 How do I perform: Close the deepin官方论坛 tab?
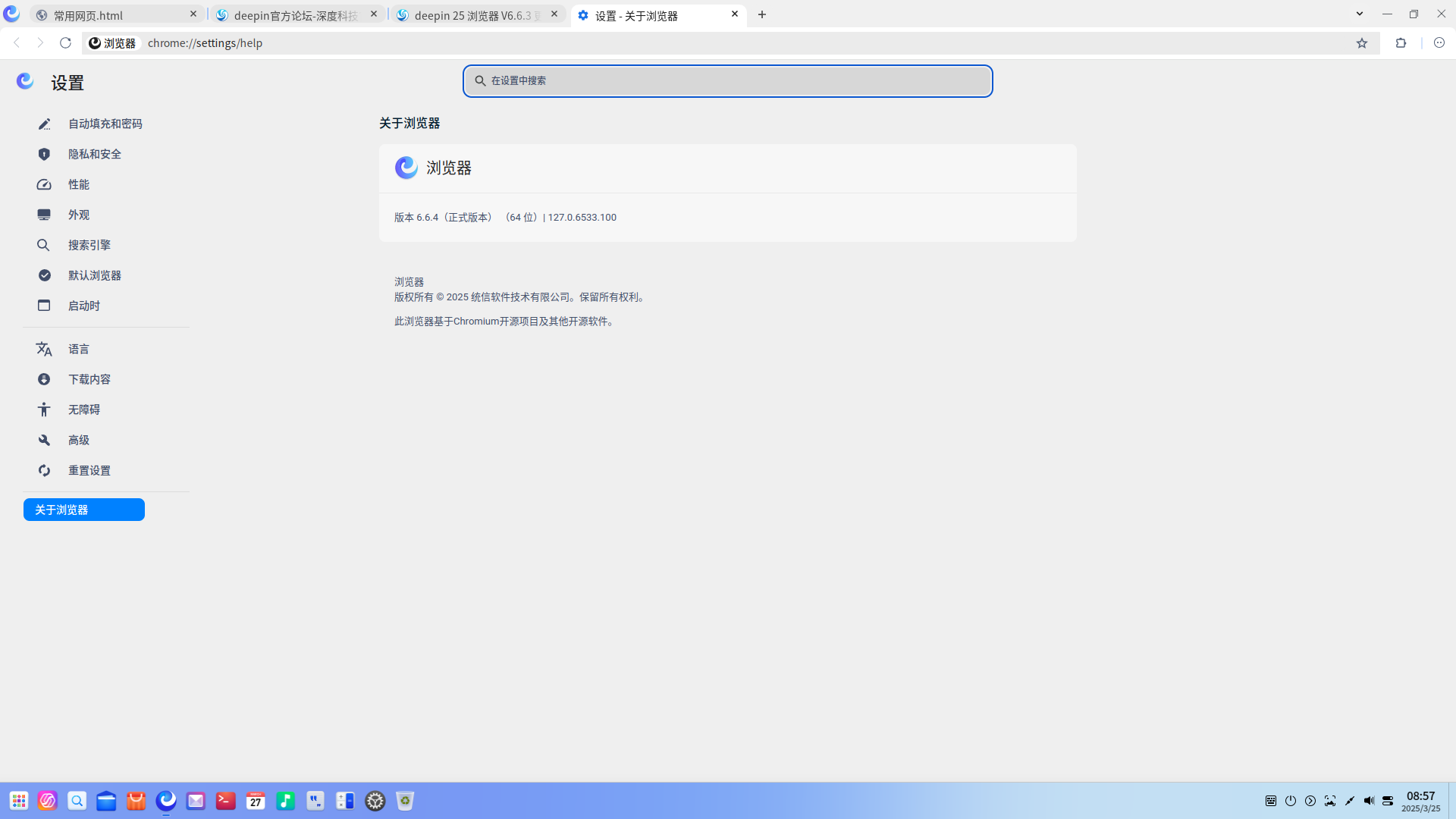374,14
